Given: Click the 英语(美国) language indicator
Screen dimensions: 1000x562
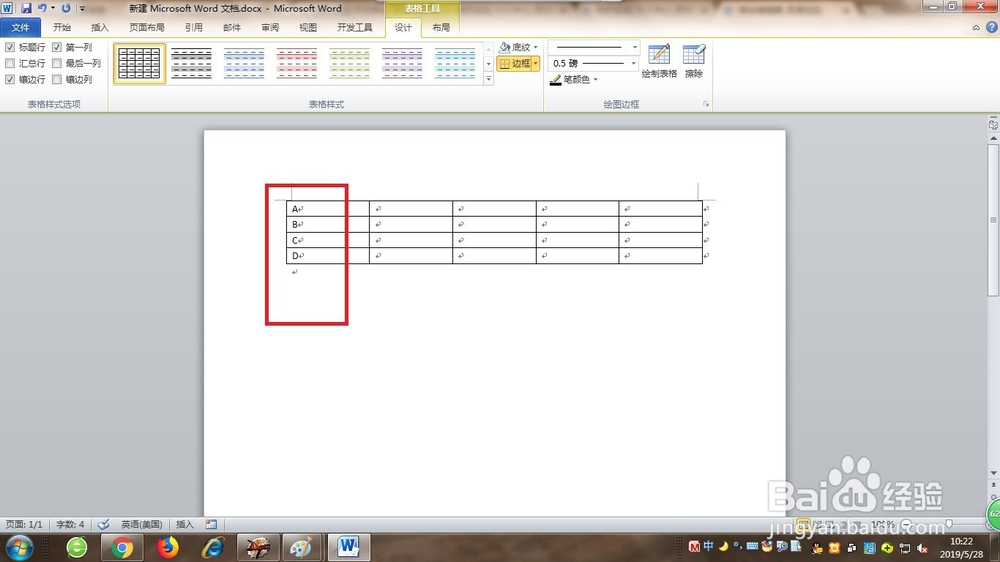Looking at the screenshot, I should tap(142, 524).
